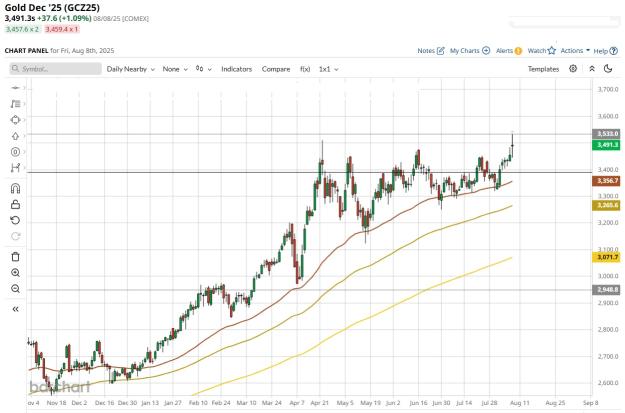The width and height of the screenshot is (625, 413).
Task: Click the Alerts bell icon
Action: pos(518,51)
